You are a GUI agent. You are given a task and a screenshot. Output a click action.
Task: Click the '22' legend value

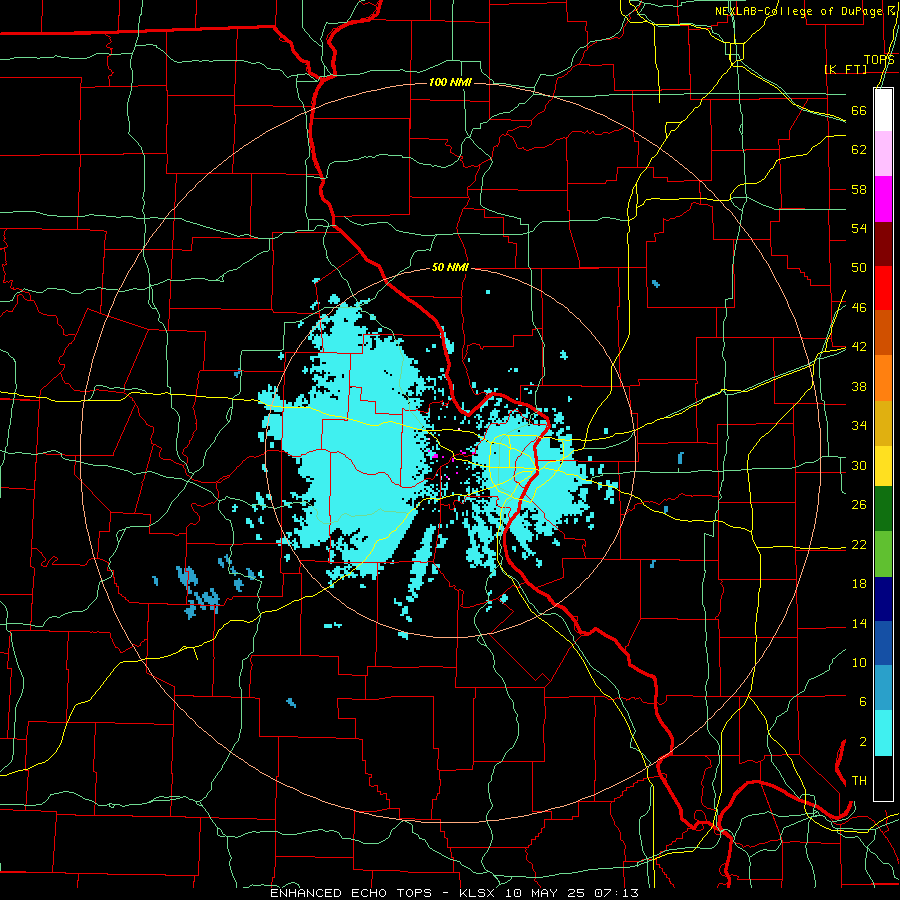[x=859, y=544]
